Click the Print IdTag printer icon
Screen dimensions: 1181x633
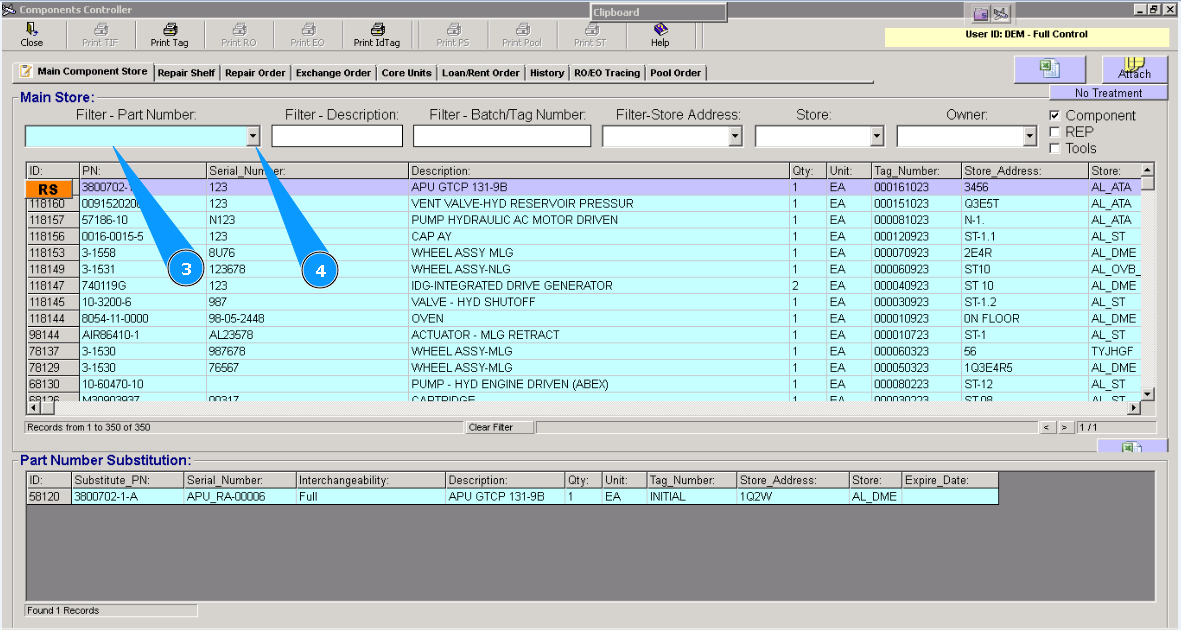coord(376,30)
